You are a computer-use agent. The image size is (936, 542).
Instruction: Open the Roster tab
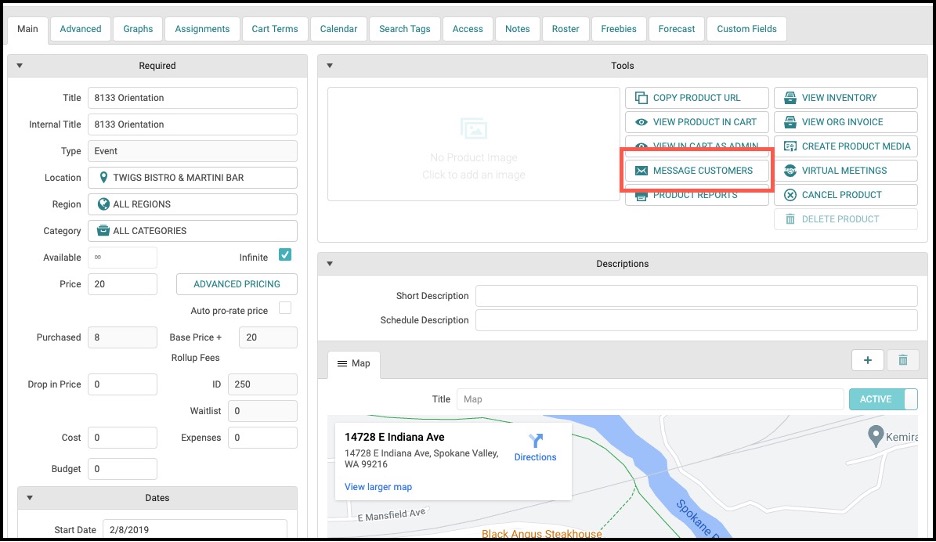tap(565, 29)
